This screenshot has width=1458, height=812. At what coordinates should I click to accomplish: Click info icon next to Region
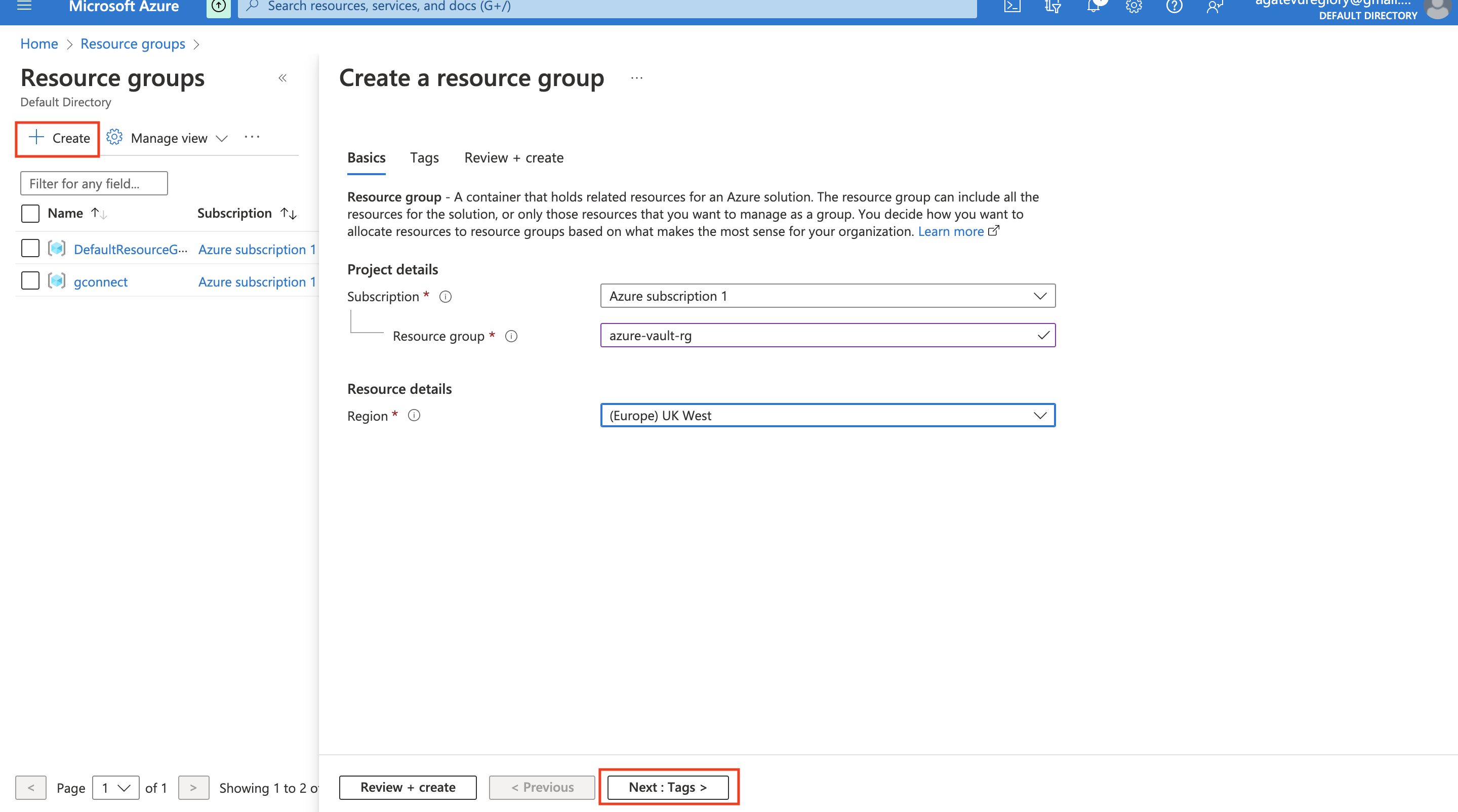pos(414,415)
